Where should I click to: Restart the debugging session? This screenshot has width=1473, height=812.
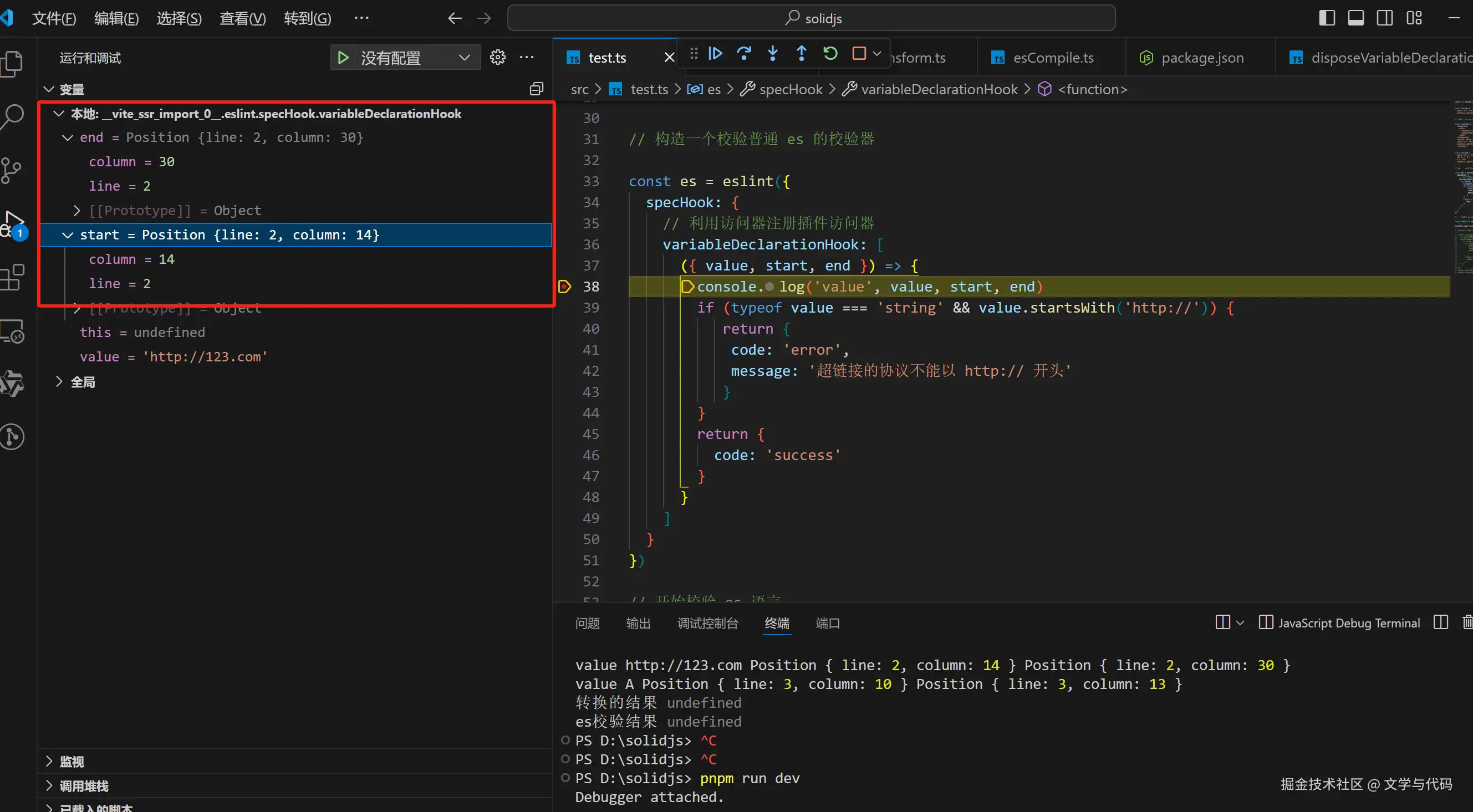[830, 54]
